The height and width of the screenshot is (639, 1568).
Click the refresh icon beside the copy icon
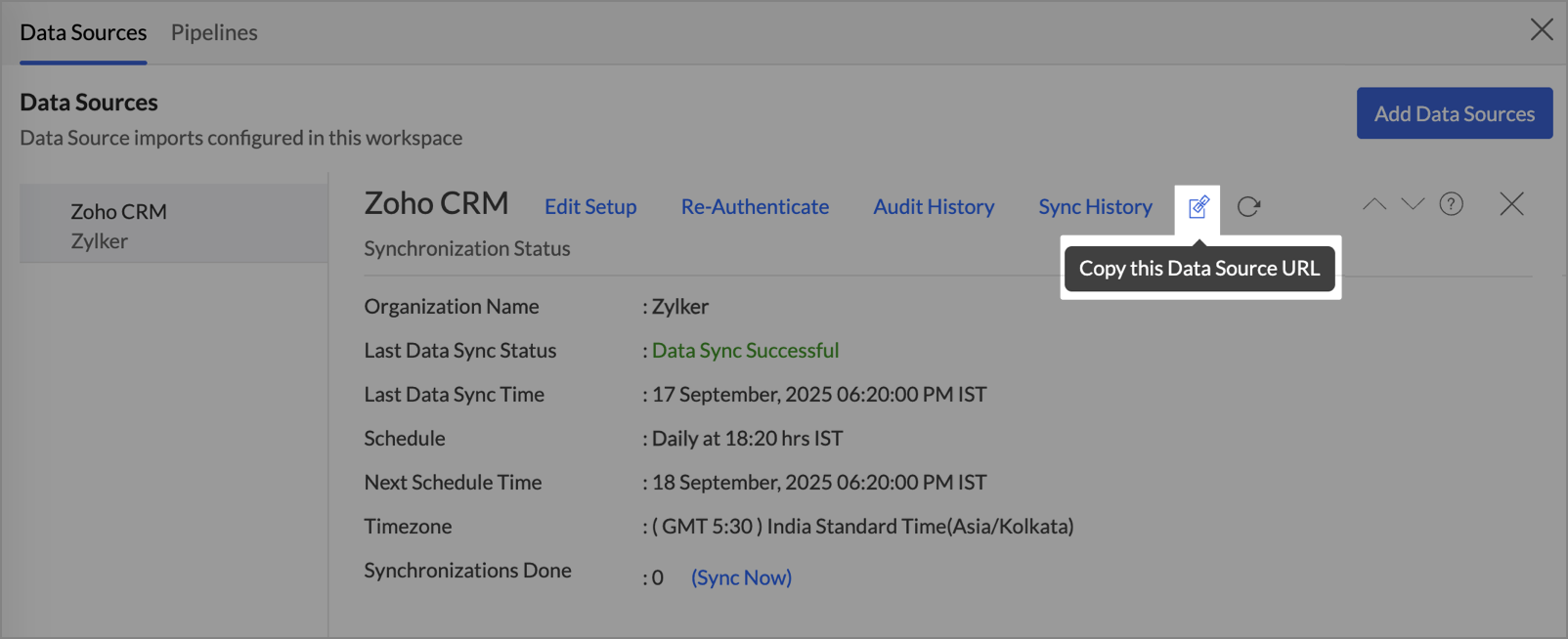pos(1248,207)
